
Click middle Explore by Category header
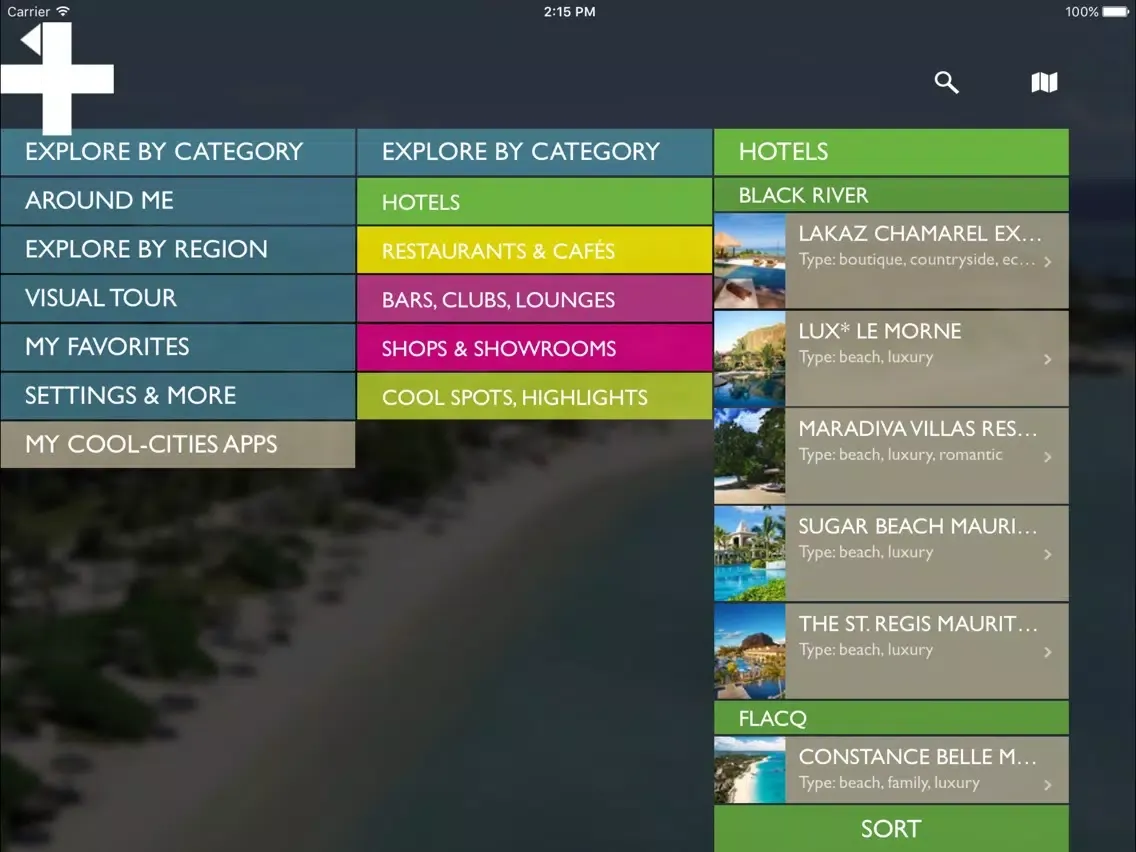coord(535,152)
